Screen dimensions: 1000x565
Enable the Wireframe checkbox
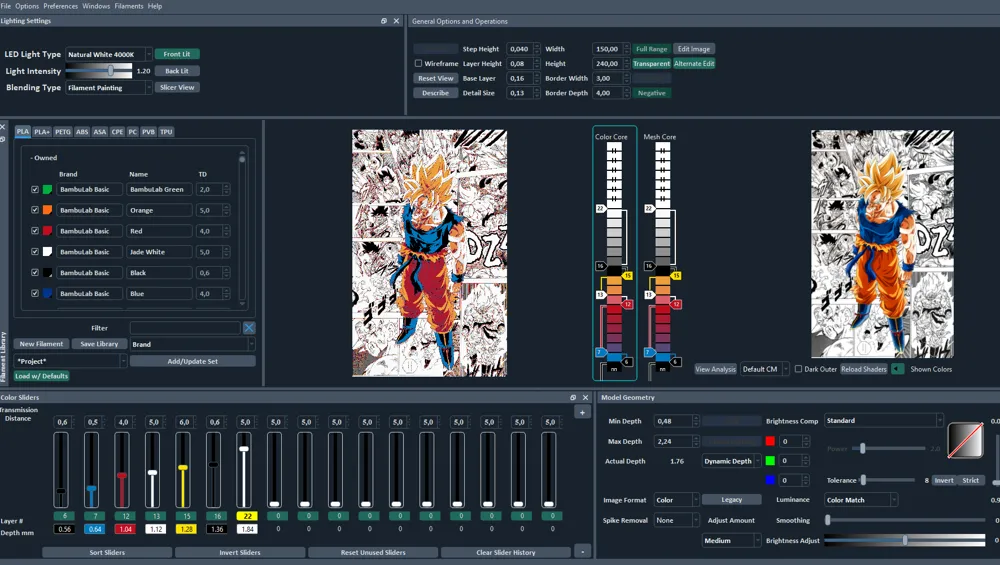[418, 64]
